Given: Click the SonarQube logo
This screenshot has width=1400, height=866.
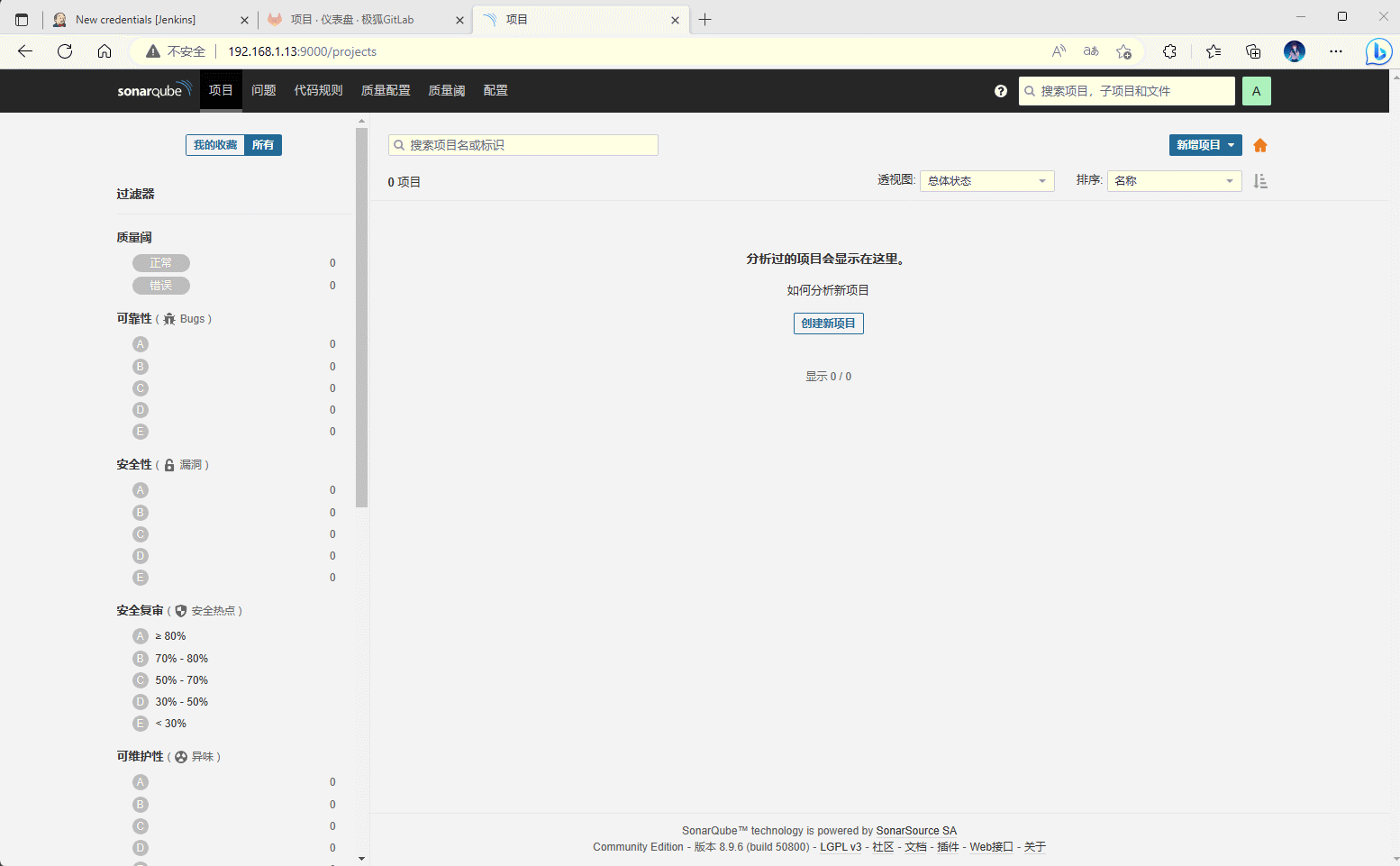Looking at the screenshot, I should 155,90.
